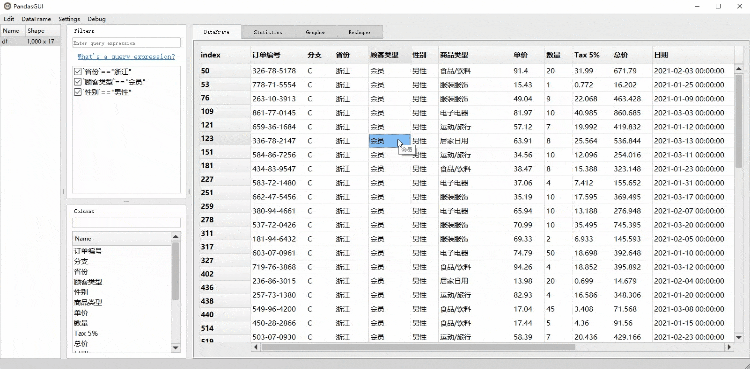Click date cell 2021-03-17 00:00:00

[693, 197]
